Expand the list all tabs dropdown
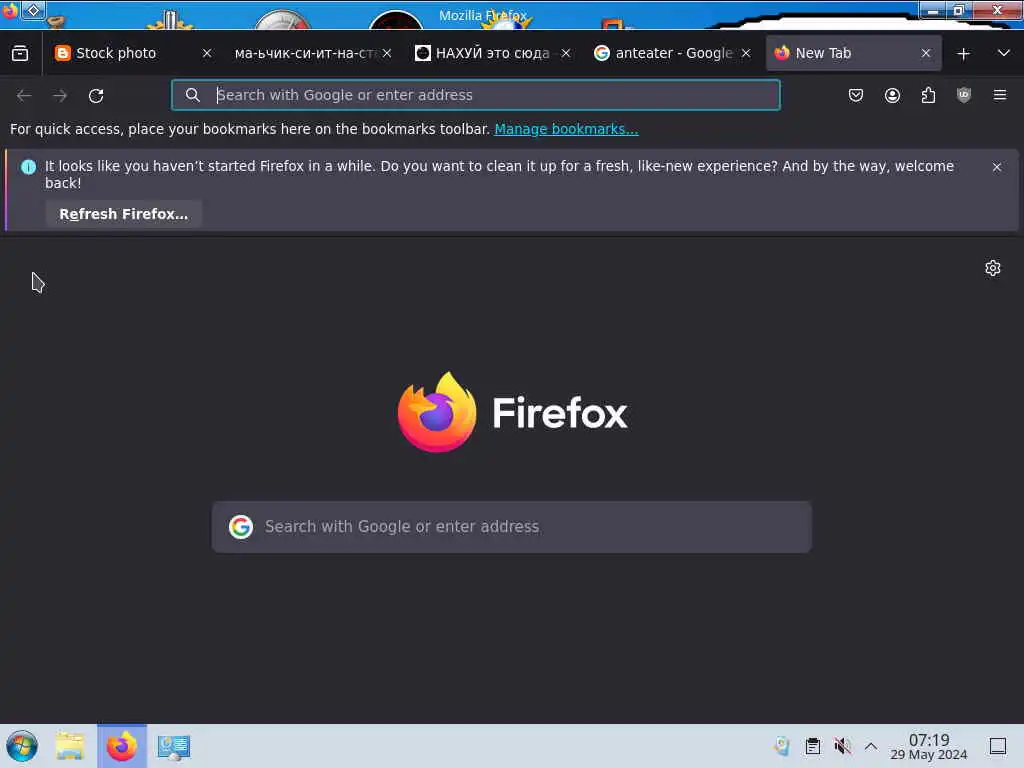 point(1004,54)
